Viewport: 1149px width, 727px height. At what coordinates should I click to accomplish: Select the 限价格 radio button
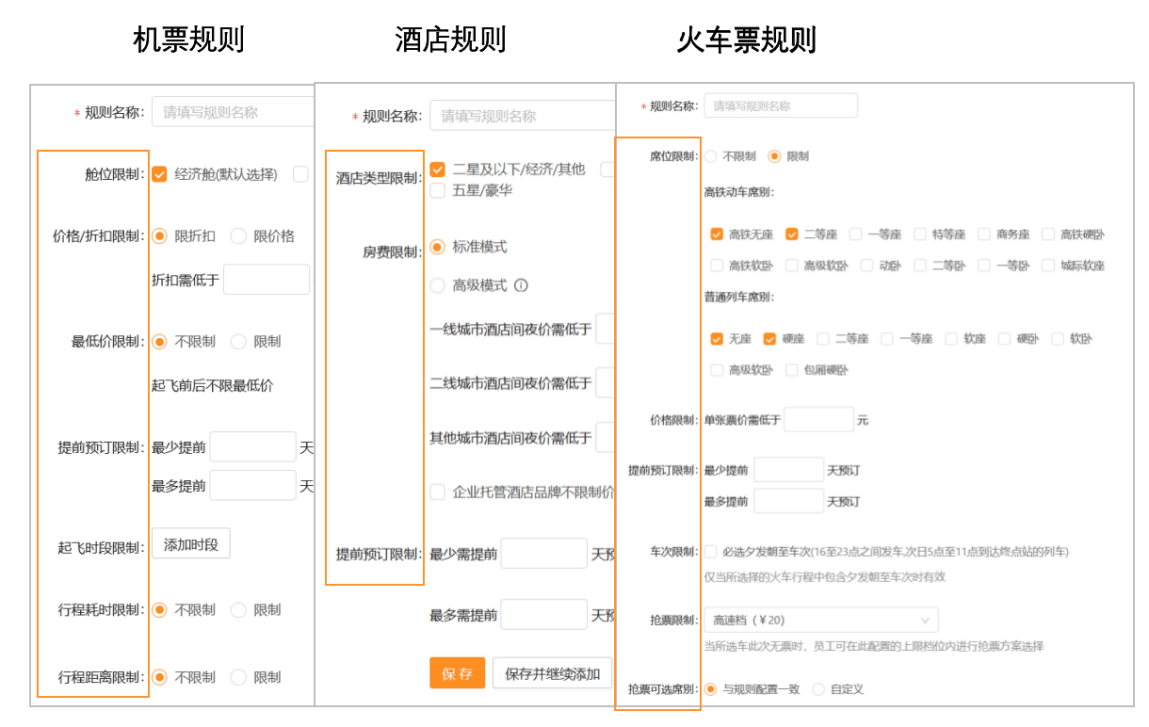238,236
